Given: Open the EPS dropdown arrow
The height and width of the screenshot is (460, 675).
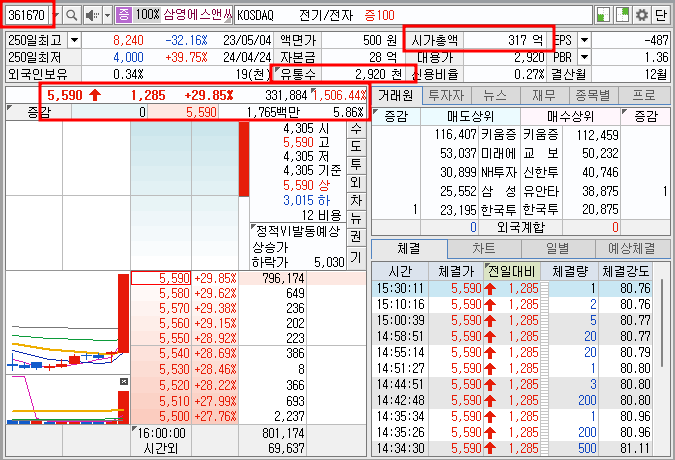Looking at the screenshot, I should 584,40.
